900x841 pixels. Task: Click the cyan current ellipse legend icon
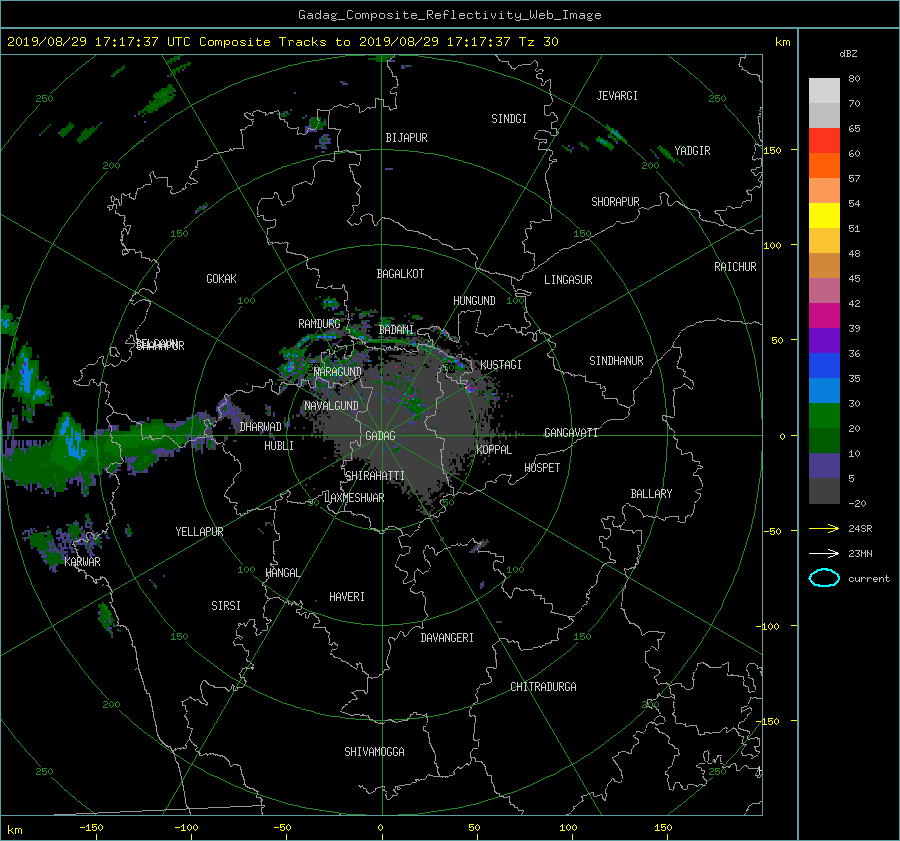824,578
